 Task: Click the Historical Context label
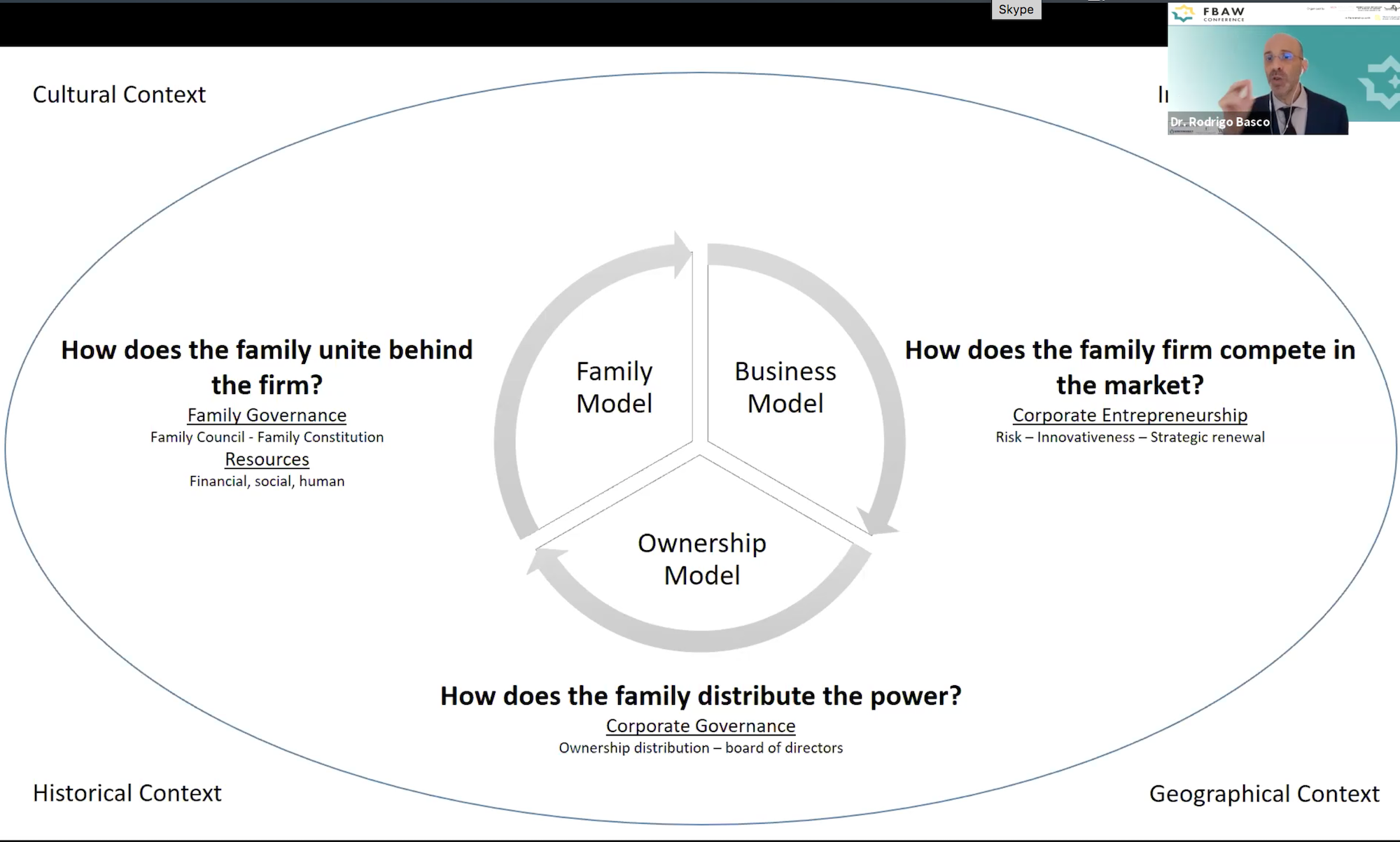point(127,793)
